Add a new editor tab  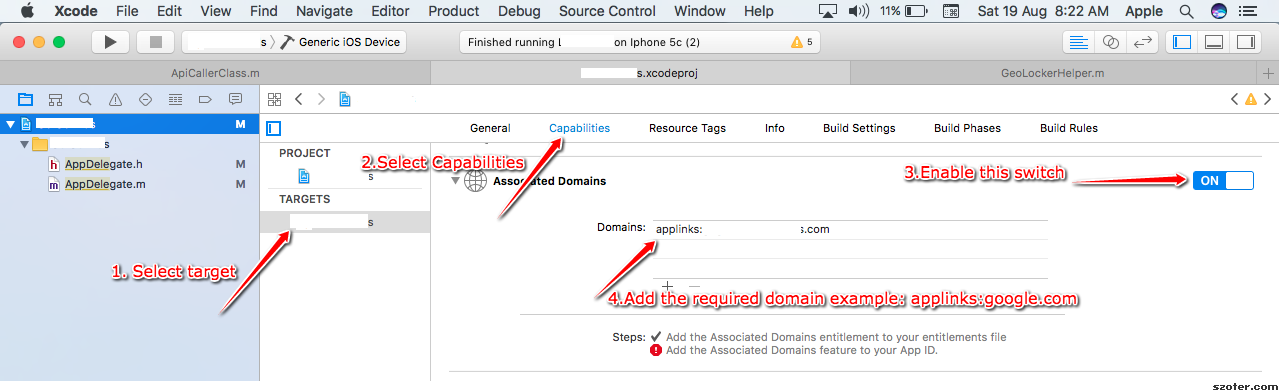point(1269,73)
